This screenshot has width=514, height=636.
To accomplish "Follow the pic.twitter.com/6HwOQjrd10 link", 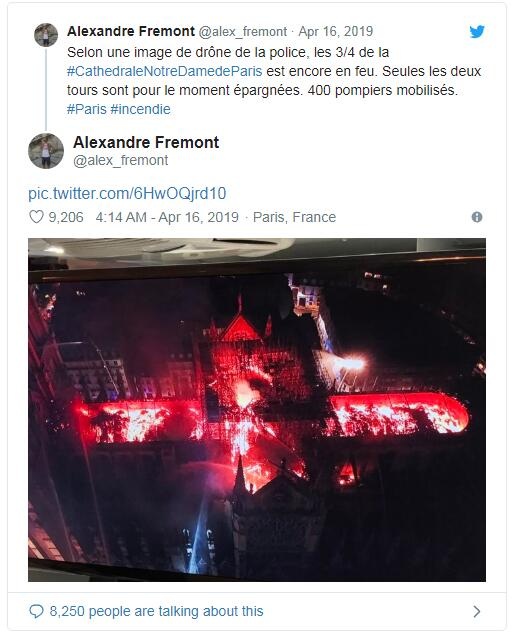I will click(127, 193).
